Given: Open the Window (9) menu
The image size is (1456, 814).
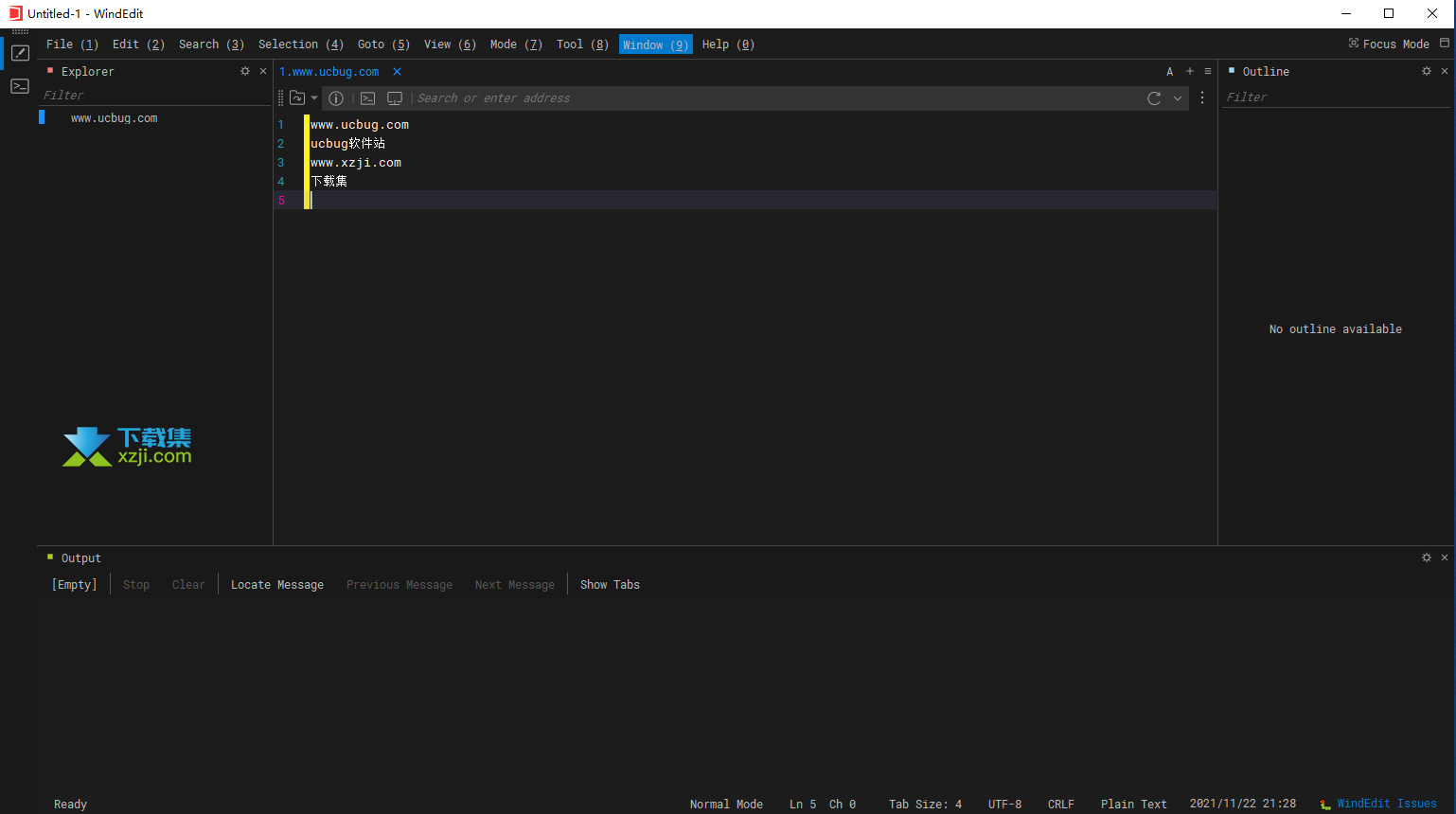Looking at the screenshot, I should click(x=655, y=44).
